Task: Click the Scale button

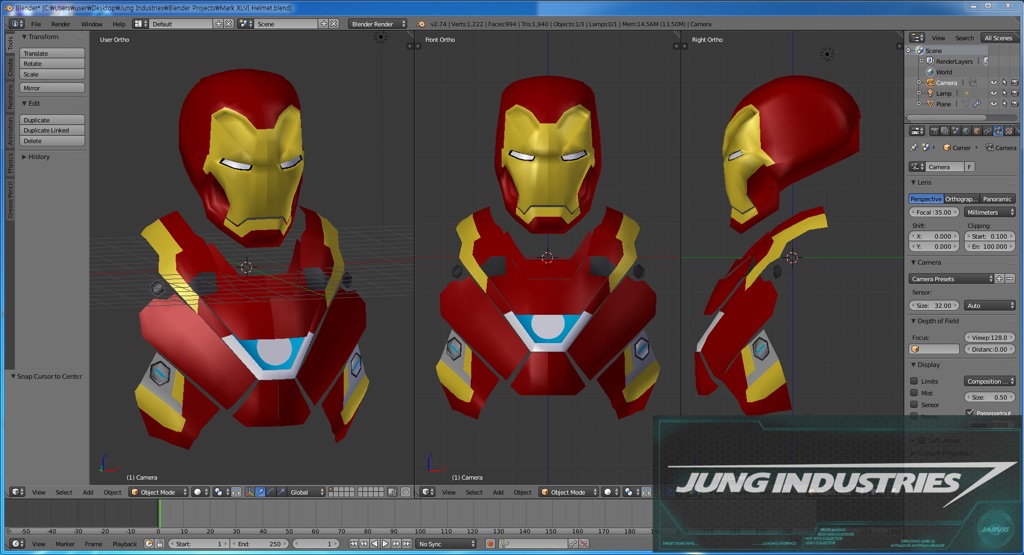Action: pos(52,74)
